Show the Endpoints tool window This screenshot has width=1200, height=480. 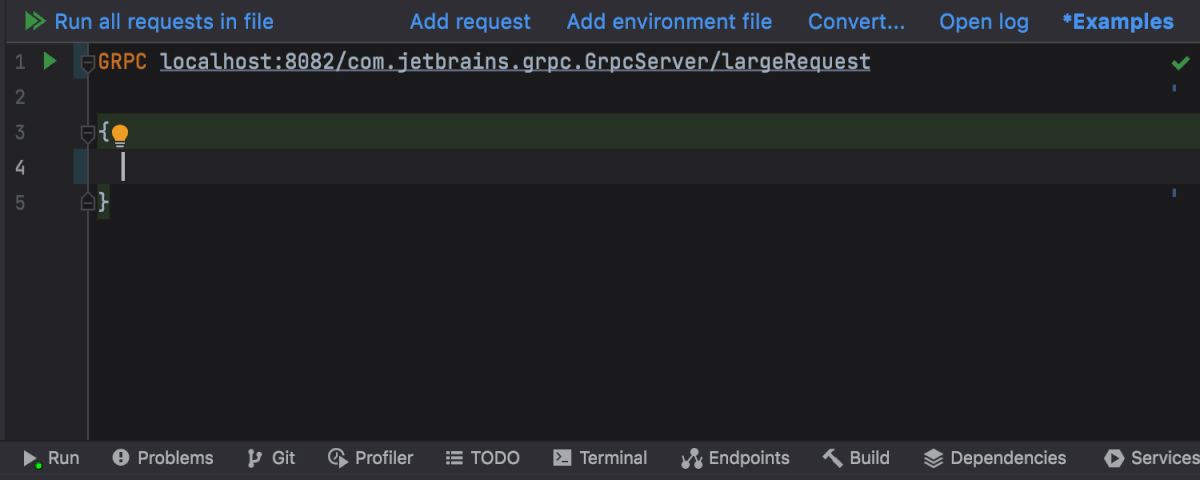(735, 458)
